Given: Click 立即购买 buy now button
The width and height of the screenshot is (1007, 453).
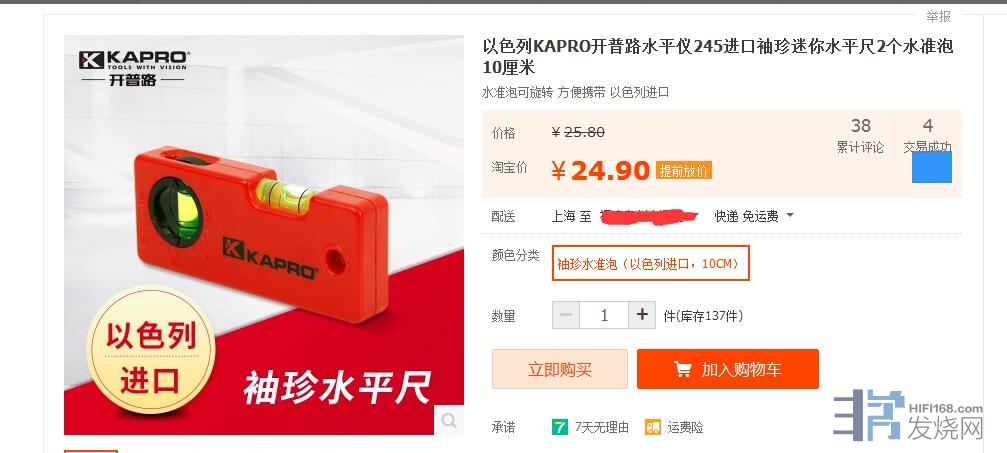Looking at the screenshot, I should [559, 369].
